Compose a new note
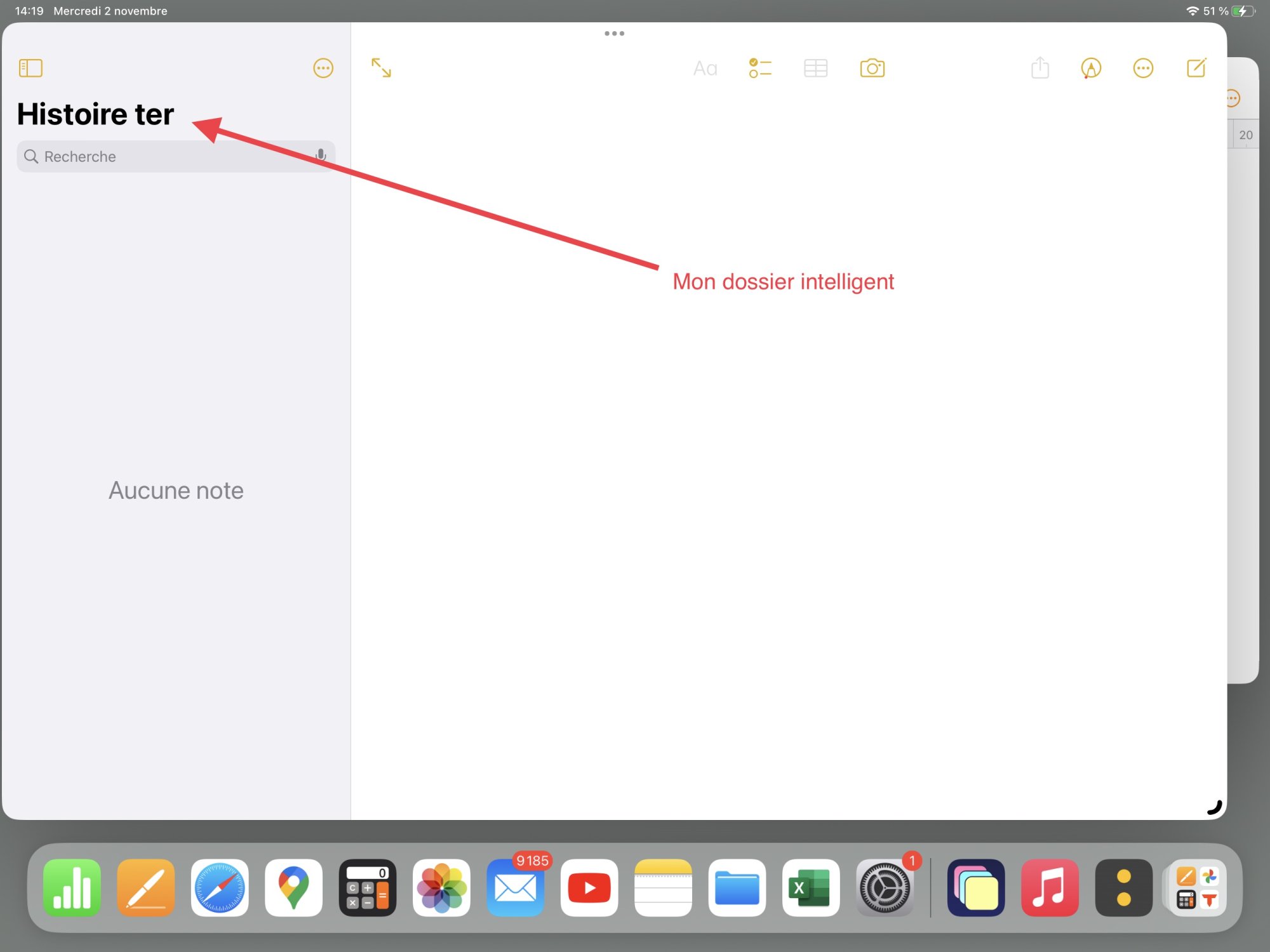This screenshot has height=952, width=1270. [1196, 67]
